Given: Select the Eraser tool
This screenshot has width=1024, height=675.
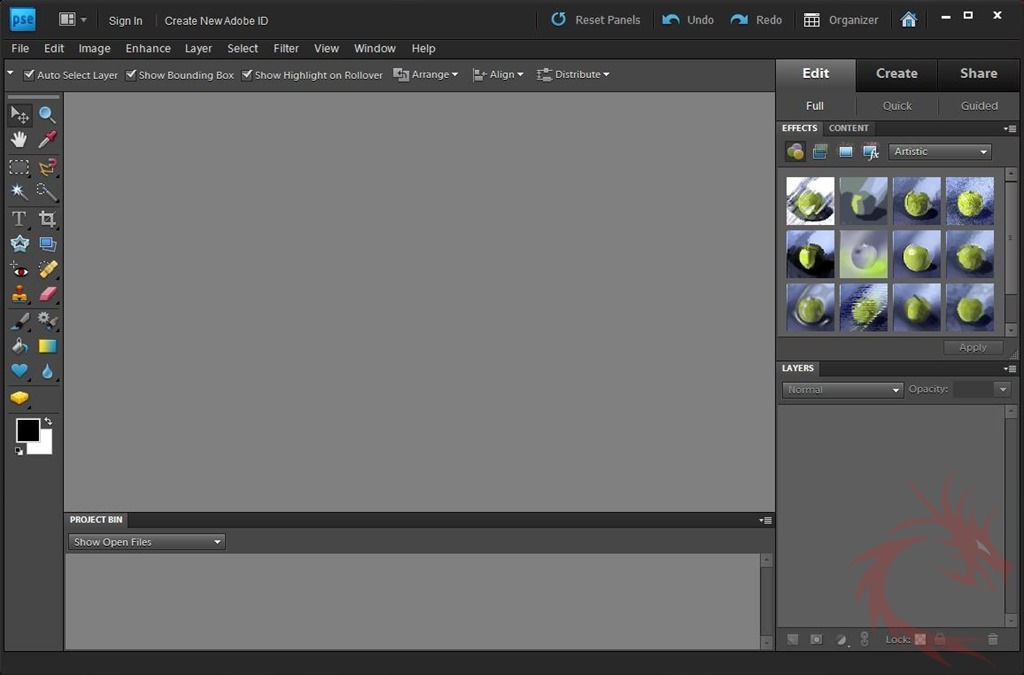Looking at the screenshot, I should click(x=47, y=295).
